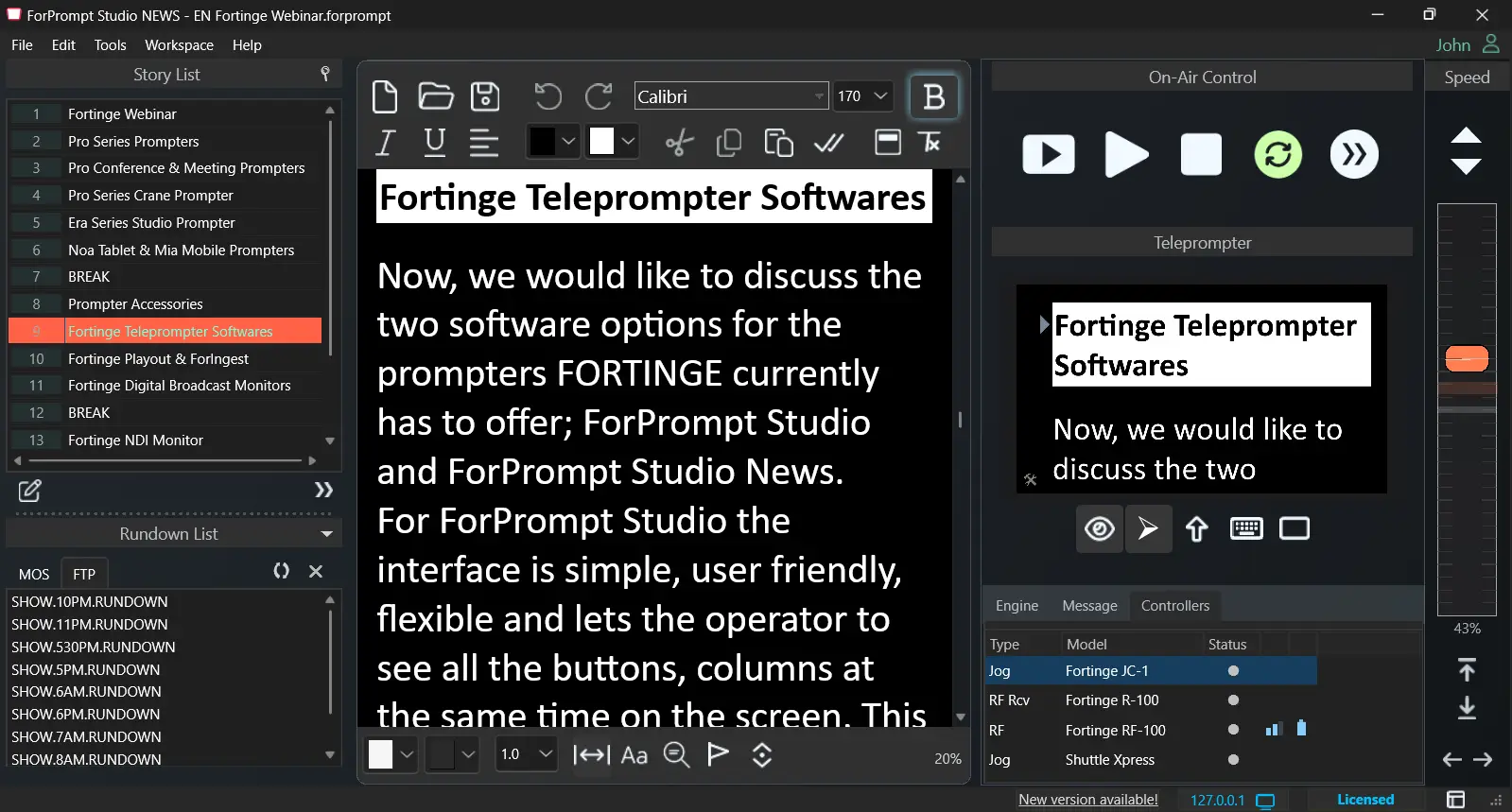Switch to the Engine tab
The width and height of the screenshot is (1512, 812).
pyautogui.click(x=1017, y=606)
